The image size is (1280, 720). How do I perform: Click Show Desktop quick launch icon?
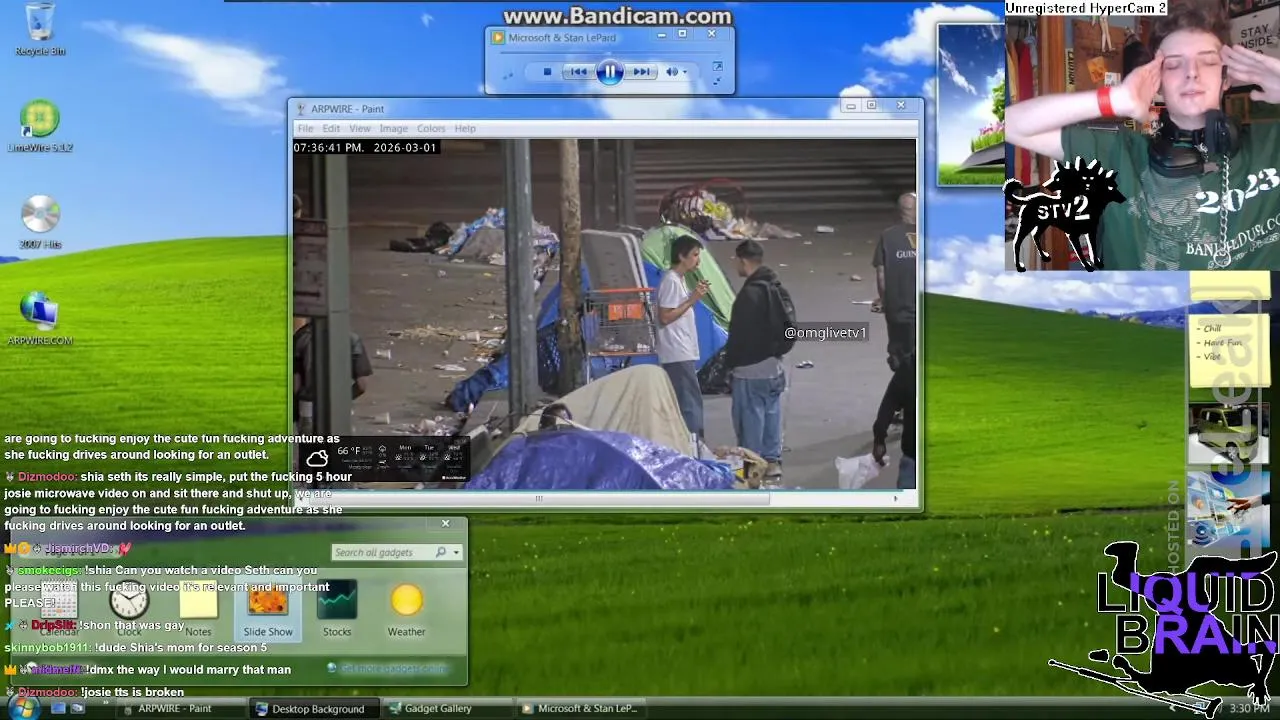tap(58, 709)
